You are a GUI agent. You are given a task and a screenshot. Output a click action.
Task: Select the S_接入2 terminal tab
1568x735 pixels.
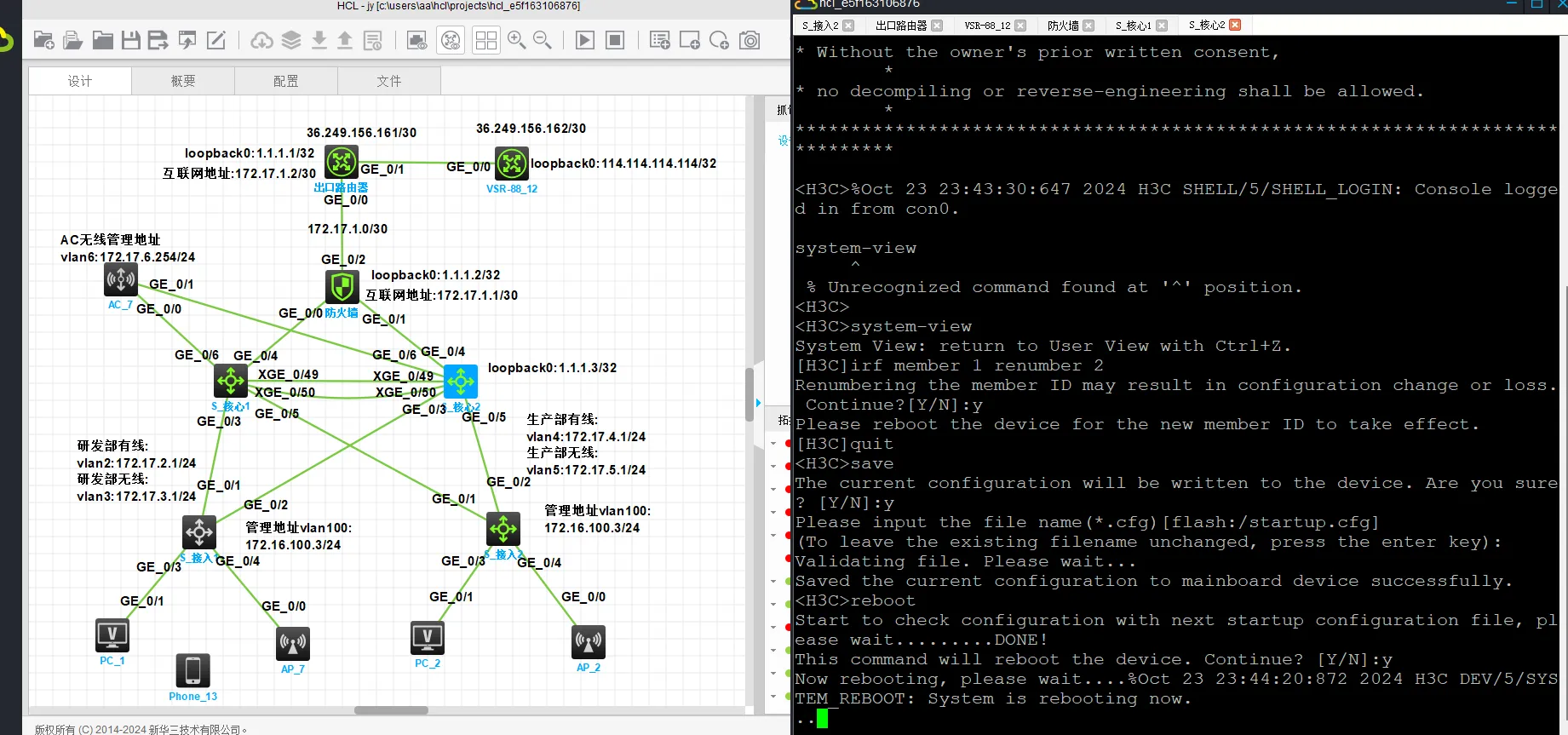pos(820,26)
